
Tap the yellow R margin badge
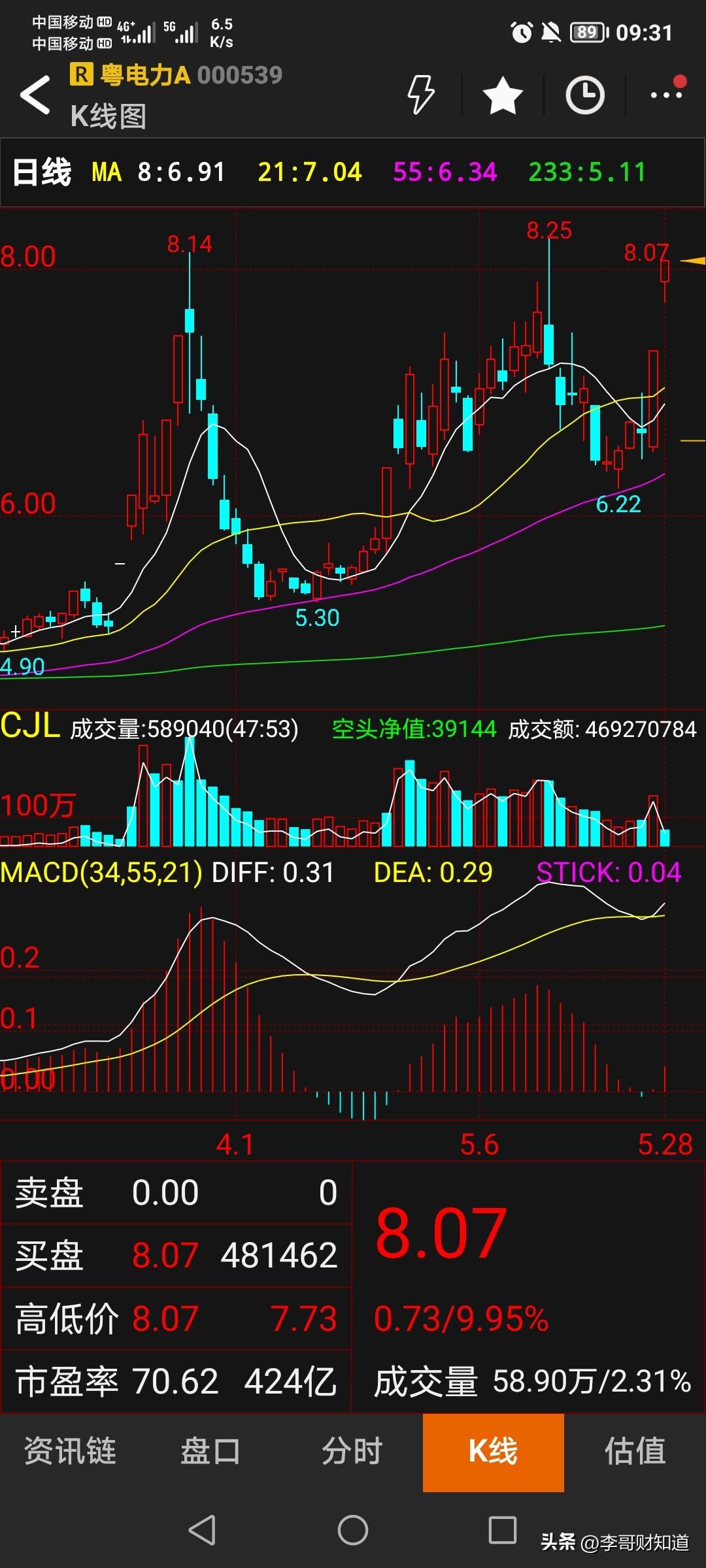coord(81,74)
